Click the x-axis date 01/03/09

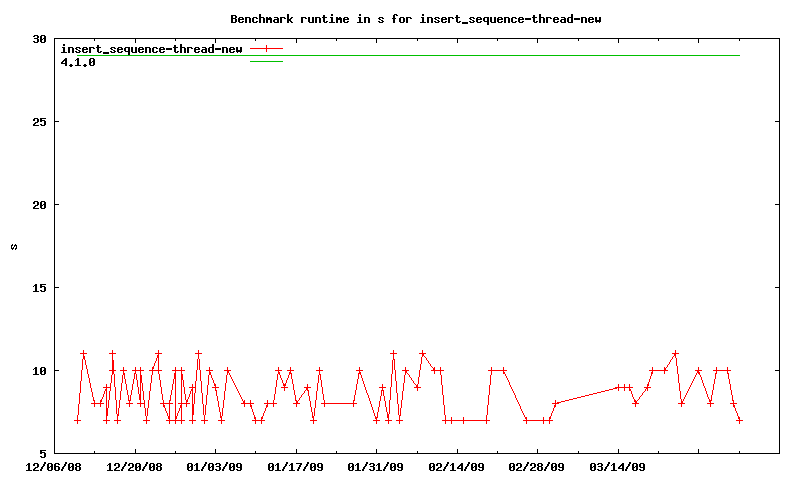coord(215,466)
